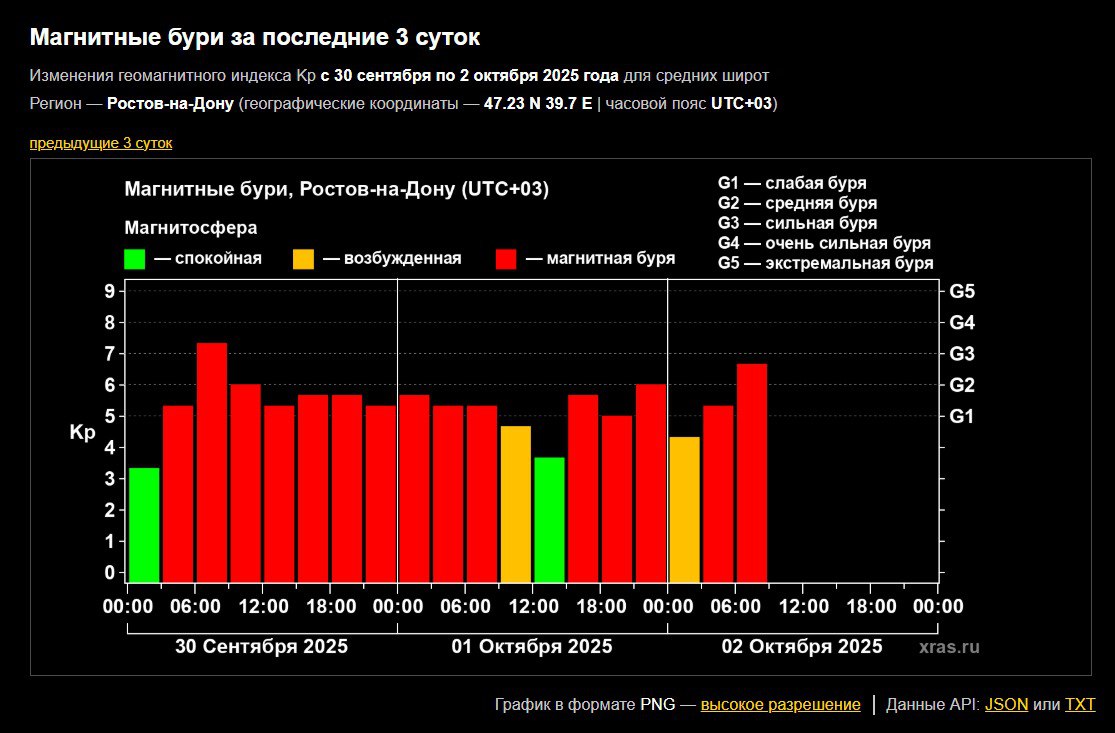Click the 'G1 — слабая буря' legend entry
The image size is (1115, 733).
[x=792, y=183]
